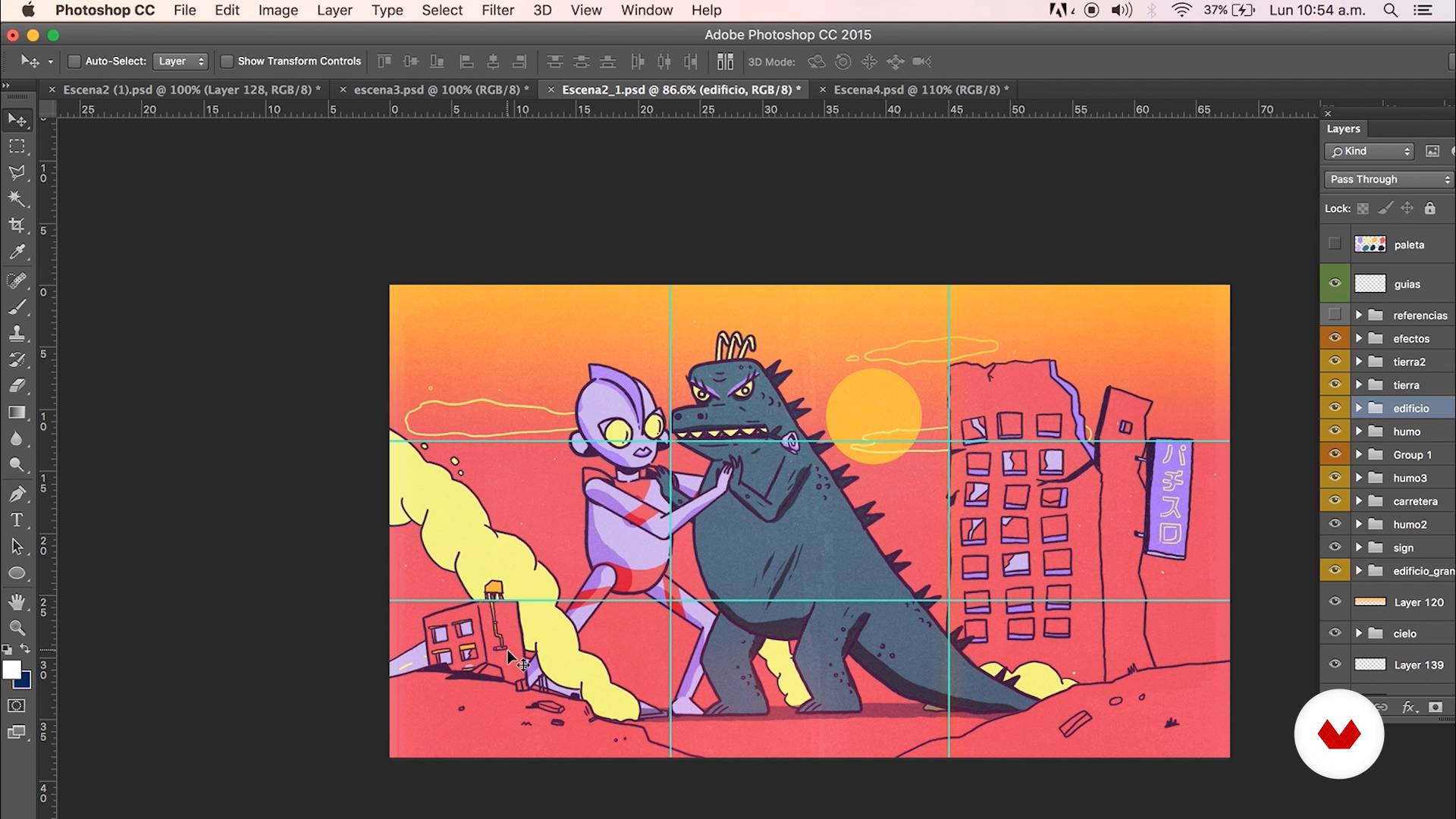Select the paleta layer thumbnail

[1370, 244]
